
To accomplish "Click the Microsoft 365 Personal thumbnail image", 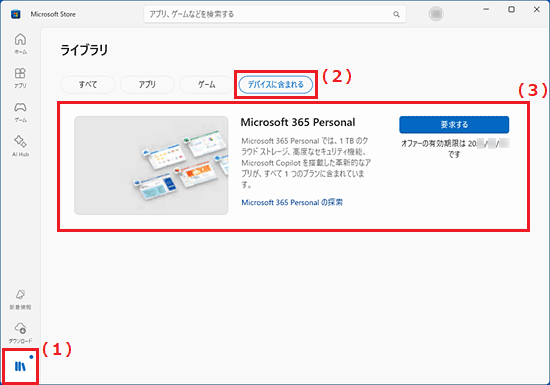I will click(151, 166).
